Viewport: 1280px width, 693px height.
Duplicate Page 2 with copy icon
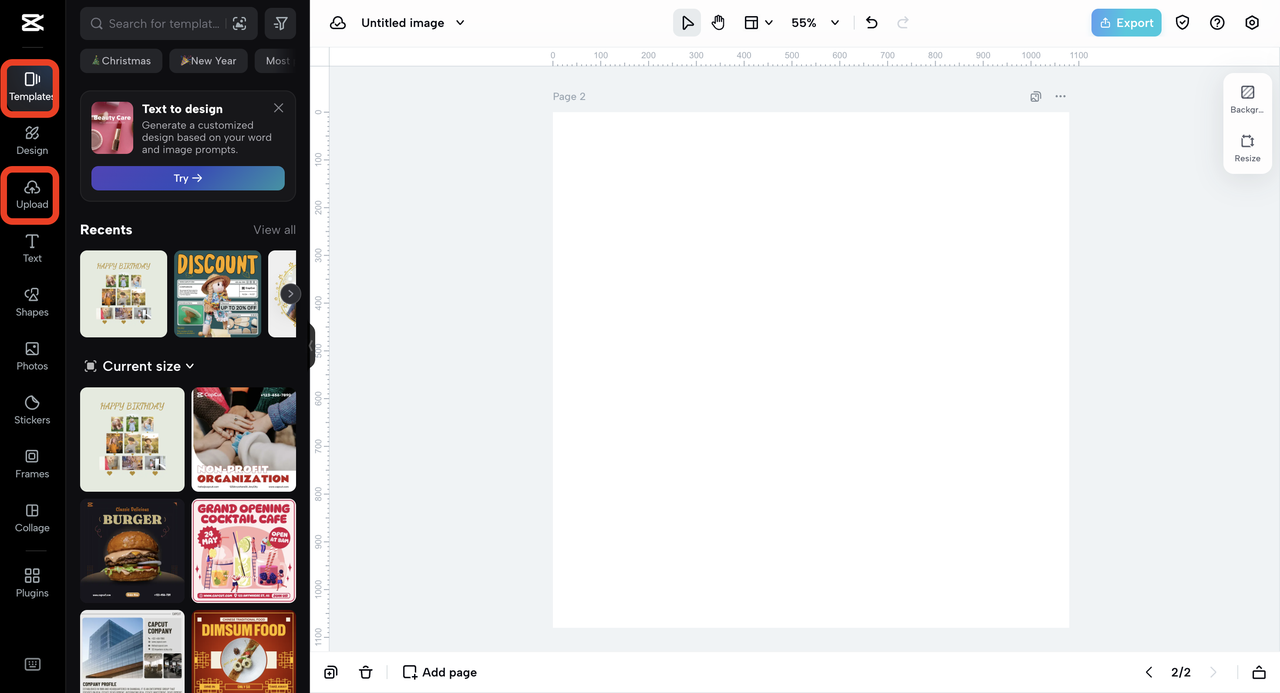(x=1036, y=97)
